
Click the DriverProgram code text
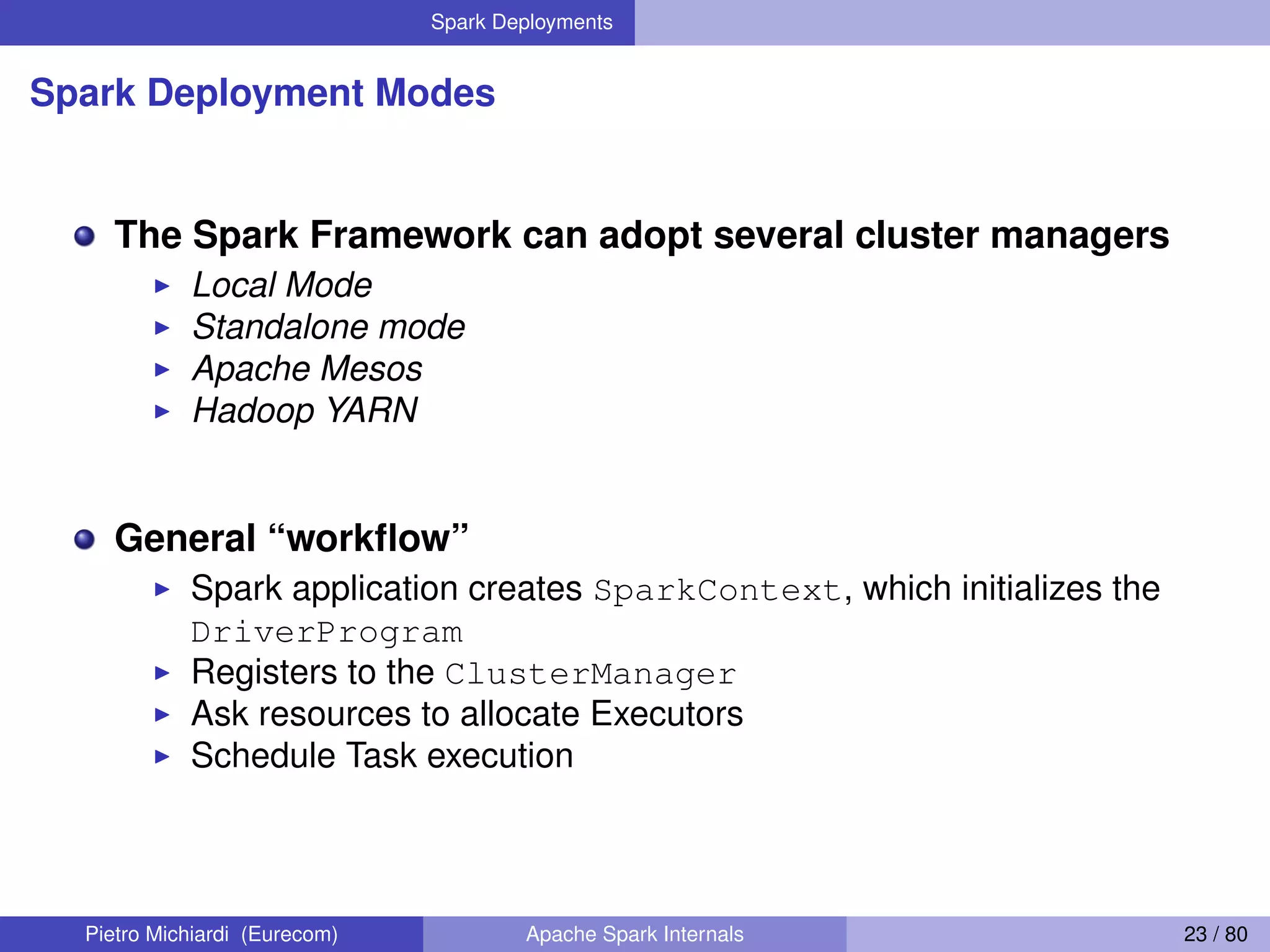327,633
